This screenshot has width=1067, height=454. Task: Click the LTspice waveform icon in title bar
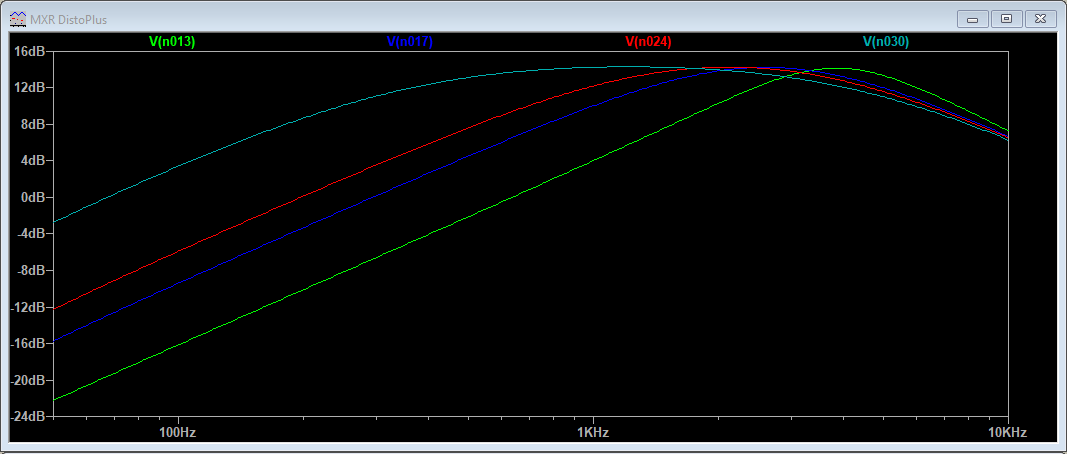pos(18,19)
